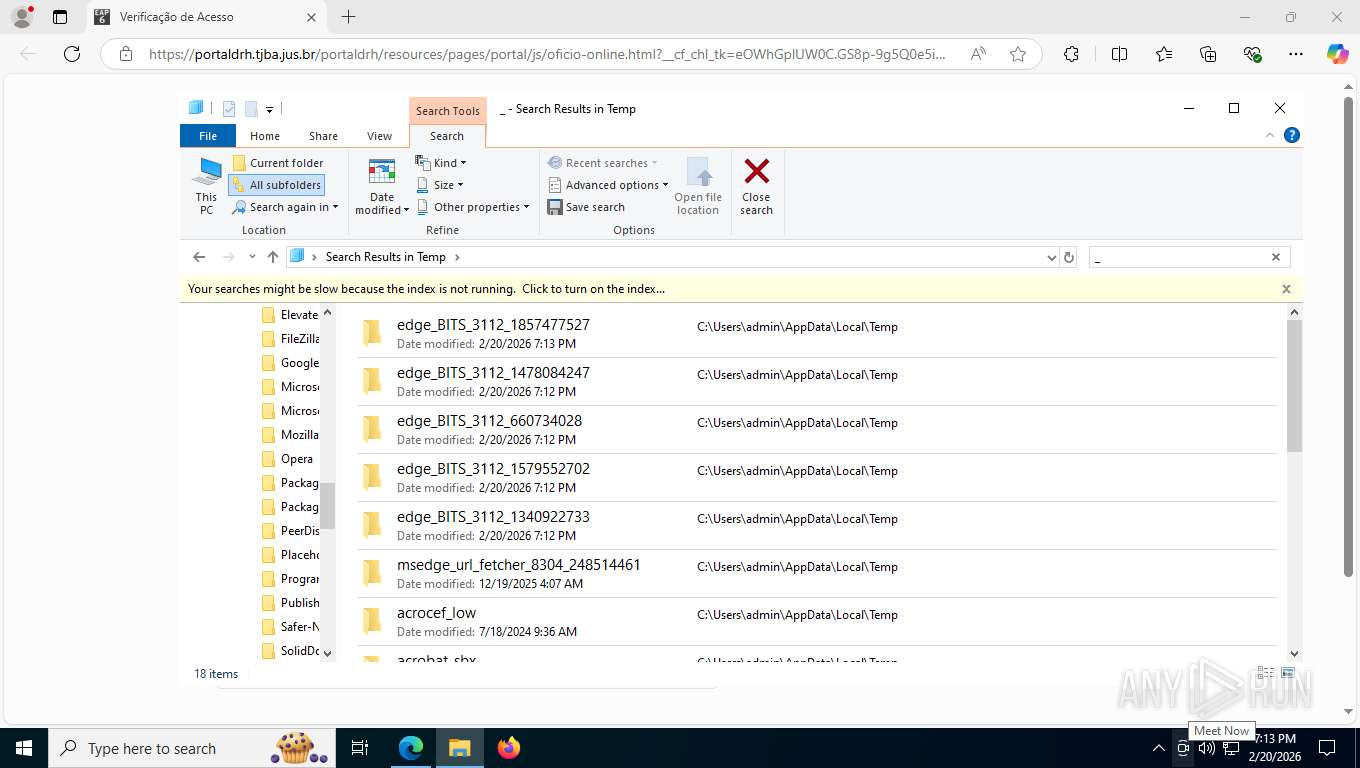
Task: Go back in Explorer navigation
Action: [x=199, y=257]
